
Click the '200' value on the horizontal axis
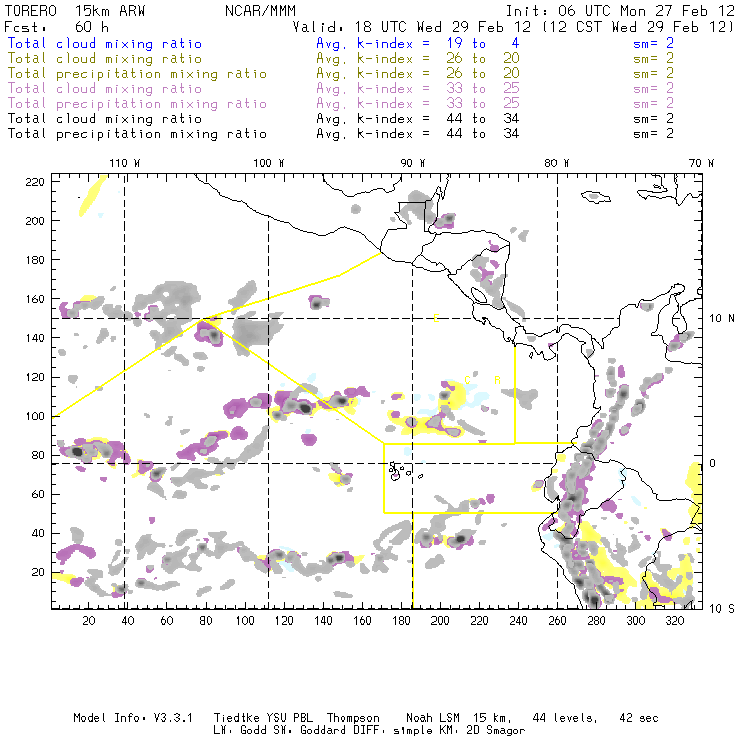pyautogui.click(x=440, y=621)
